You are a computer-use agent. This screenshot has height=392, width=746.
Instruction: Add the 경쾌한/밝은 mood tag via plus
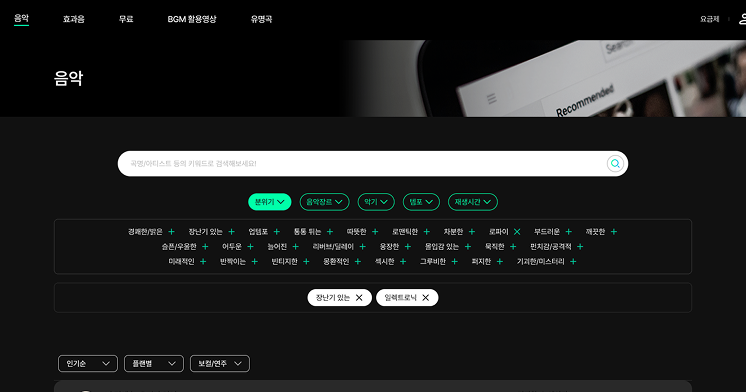[x=171, y=232]
